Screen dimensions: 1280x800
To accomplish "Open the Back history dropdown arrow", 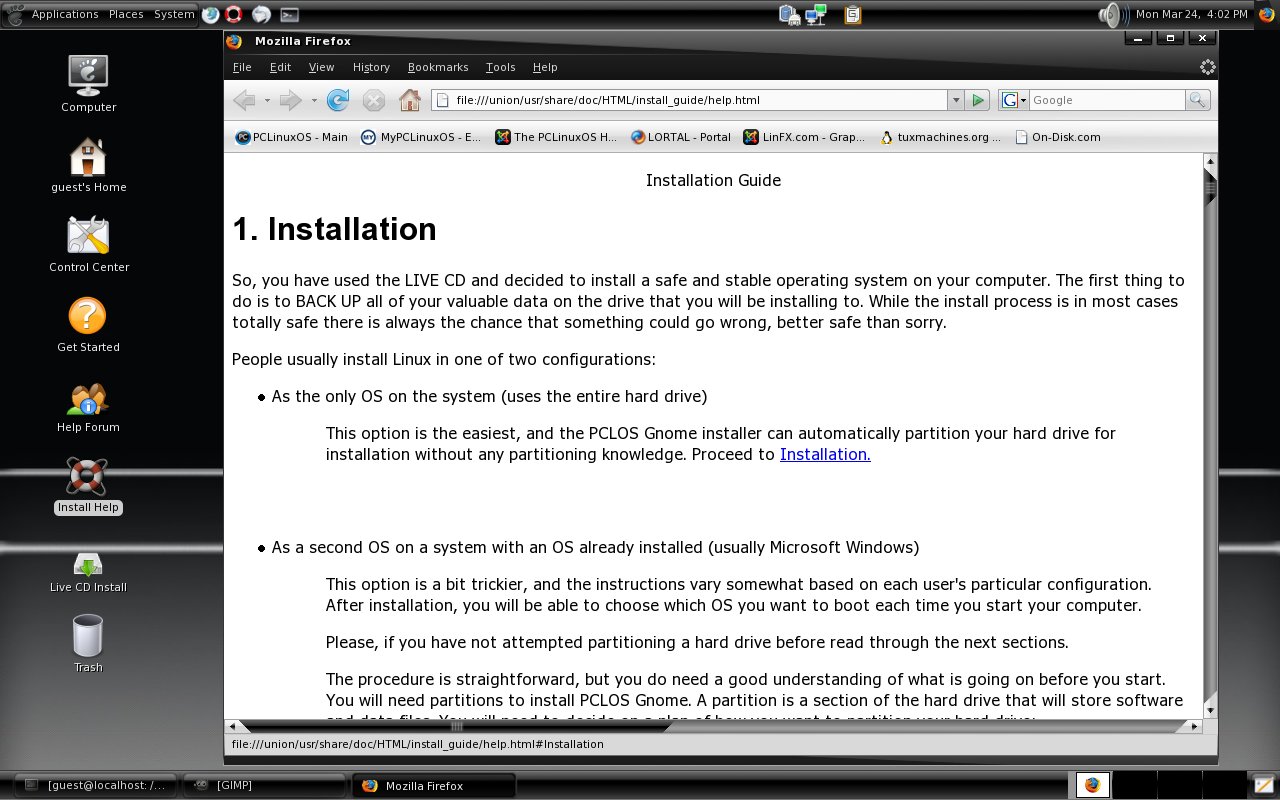I will coord(267,100).
